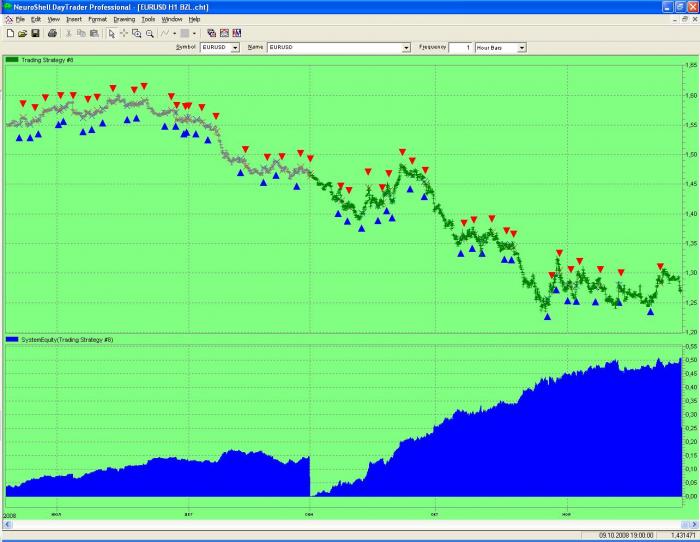Expand the Symbol dropdown
Screen dimensions: 700x542
pos(235,47)
